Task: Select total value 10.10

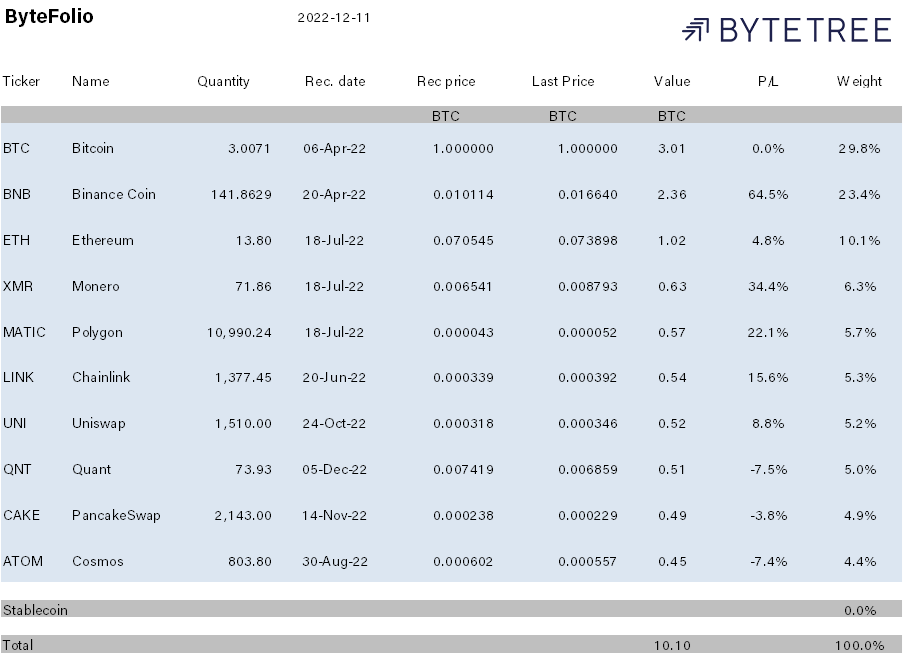Action: (672, 645)
